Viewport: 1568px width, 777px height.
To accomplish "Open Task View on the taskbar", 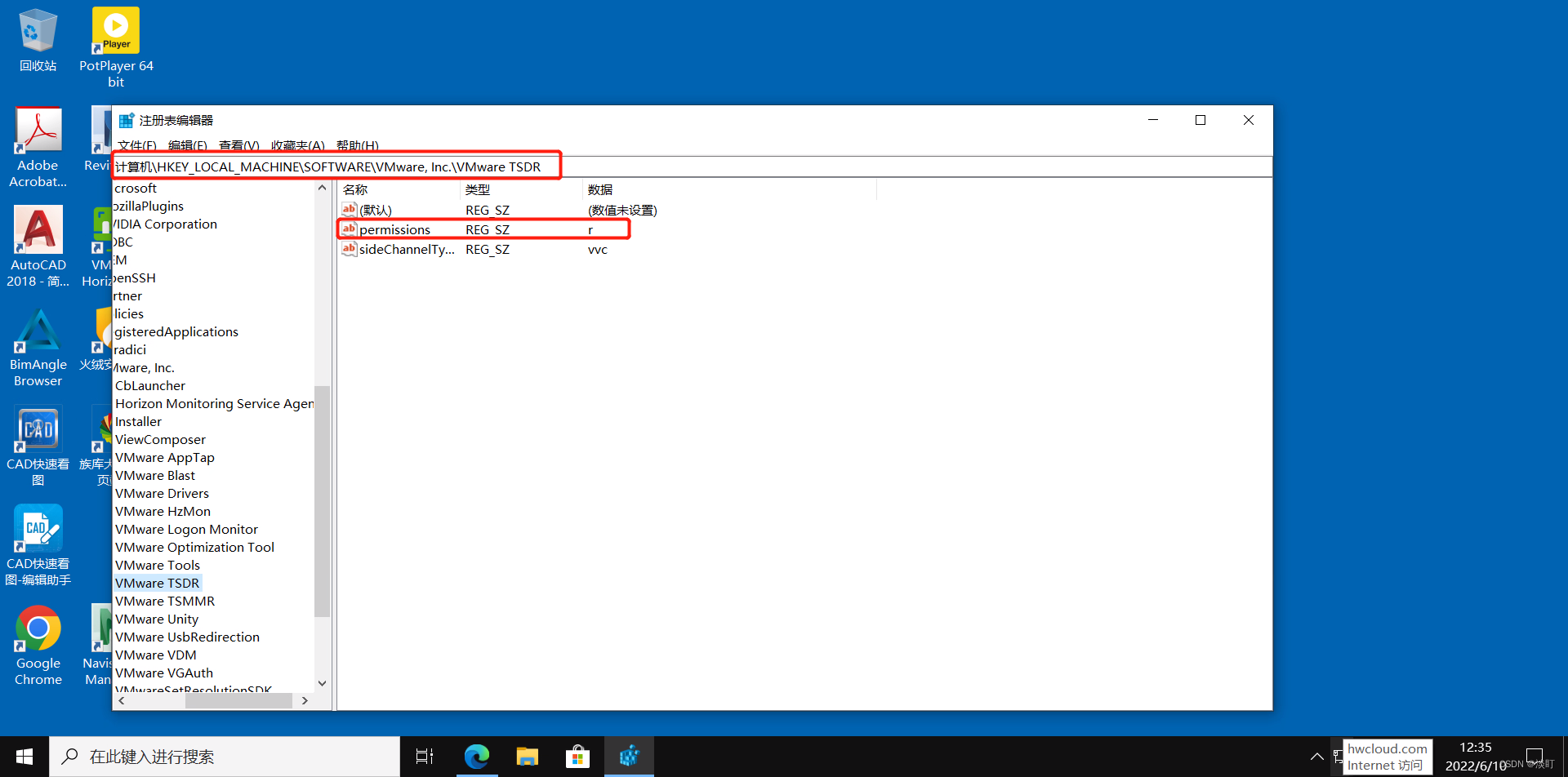I will tap(425, 757).
